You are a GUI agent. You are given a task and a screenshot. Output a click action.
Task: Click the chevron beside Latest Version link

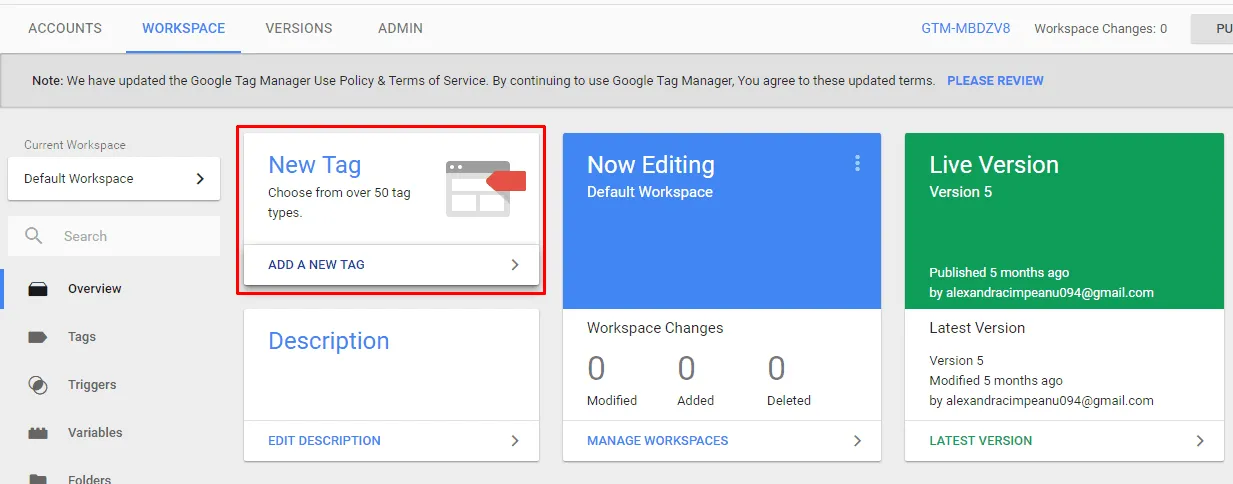click(1200, 440)
